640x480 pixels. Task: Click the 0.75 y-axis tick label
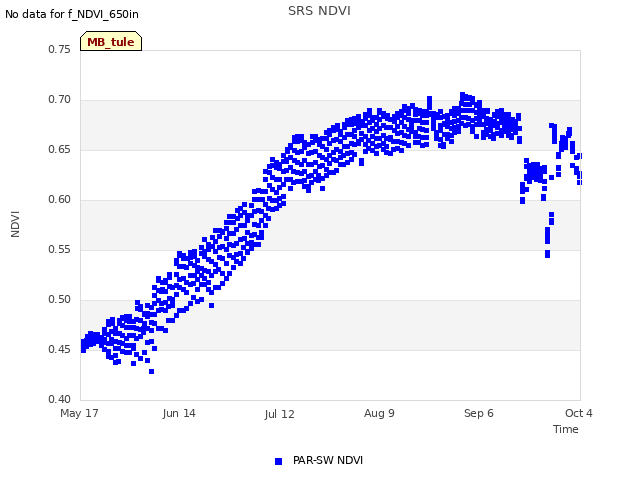coord(60,49)
